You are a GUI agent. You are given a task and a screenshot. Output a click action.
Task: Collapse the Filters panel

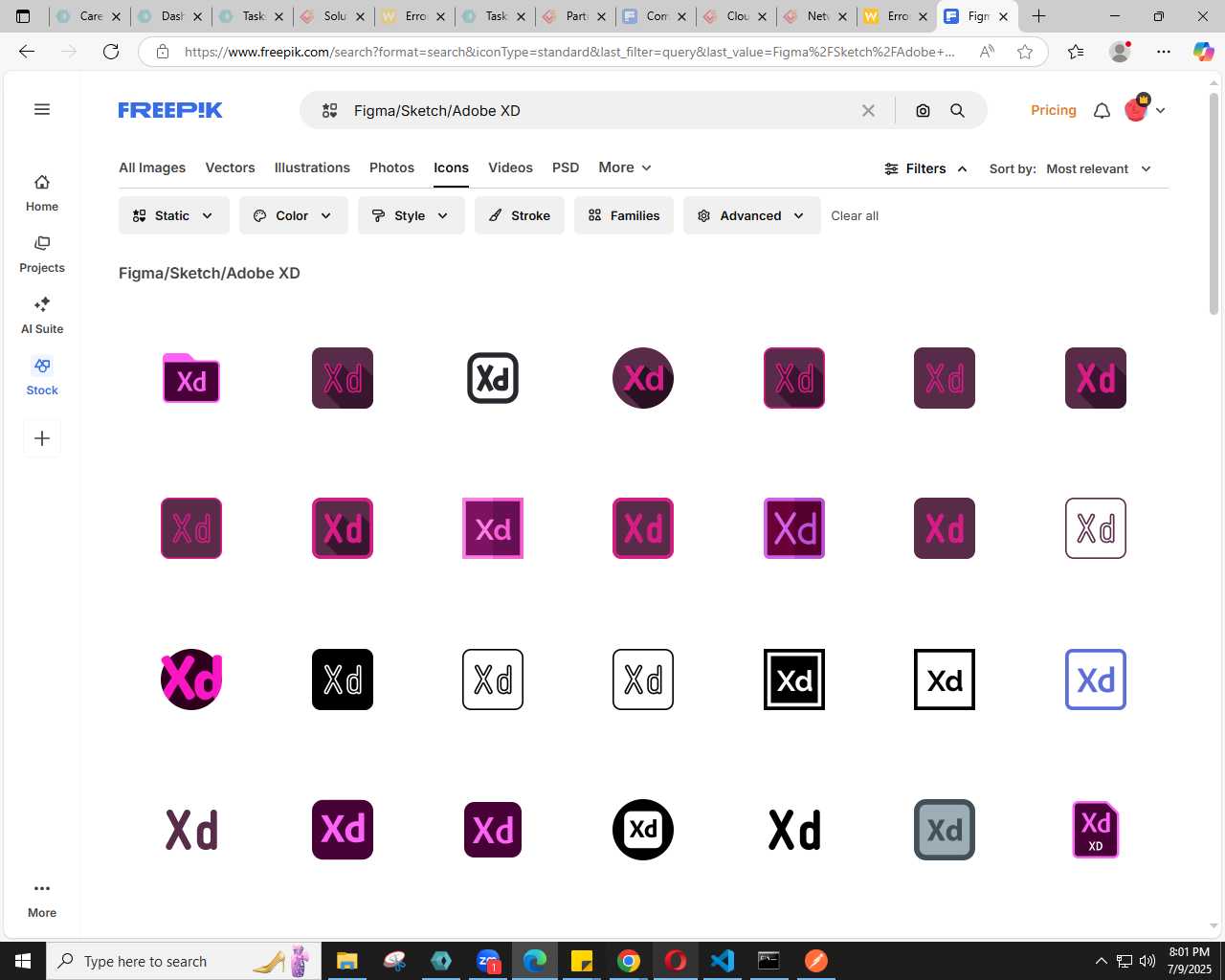coord(925,168)
